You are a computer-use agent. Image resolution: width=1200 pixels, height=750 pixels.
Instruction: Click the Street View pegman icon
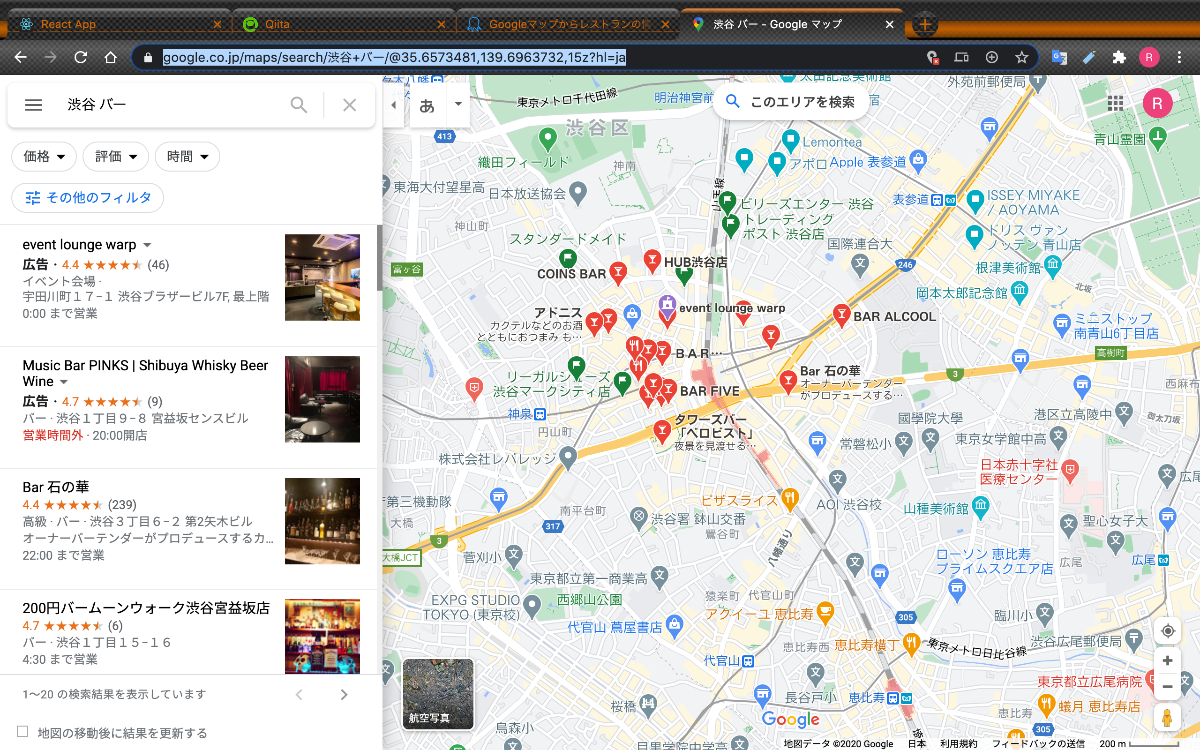(1166, 718)
